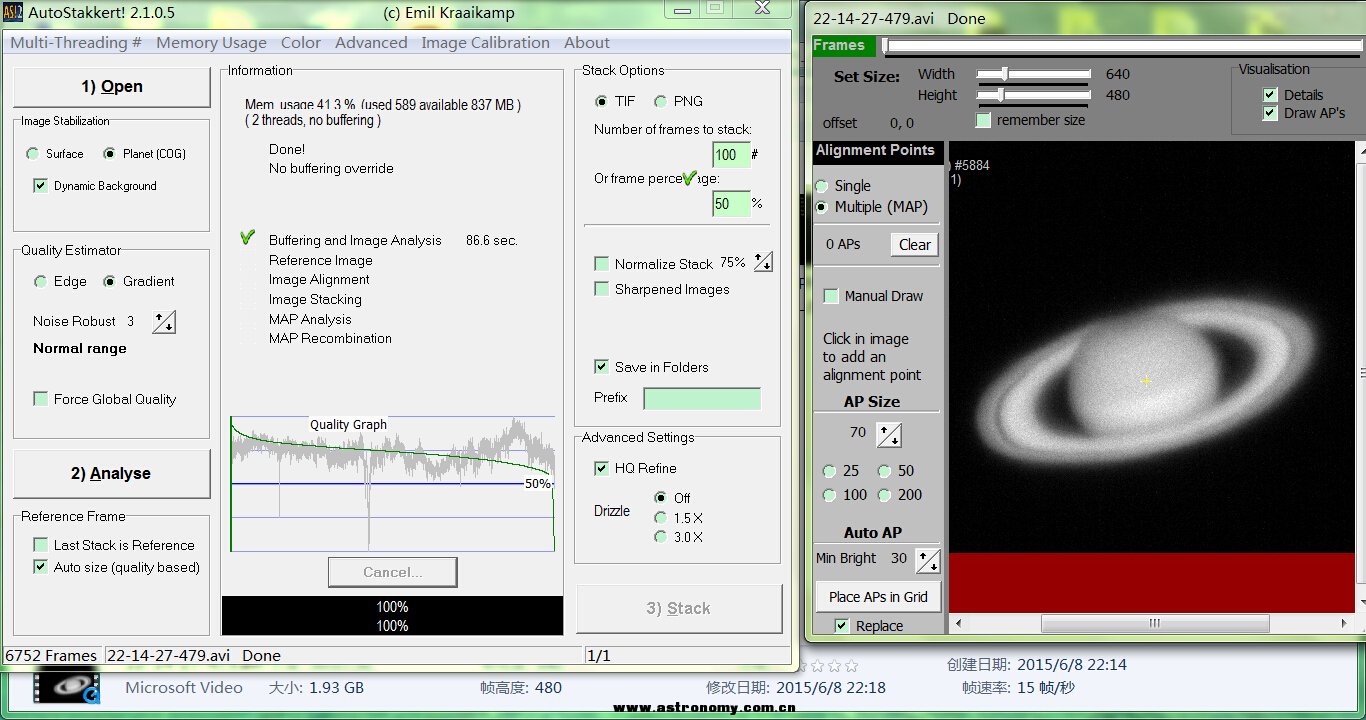This screenshot has height=720, width=1366.
Task: Click the horizontal scrollbar under Saturn image
Action: pos(1154,623)
